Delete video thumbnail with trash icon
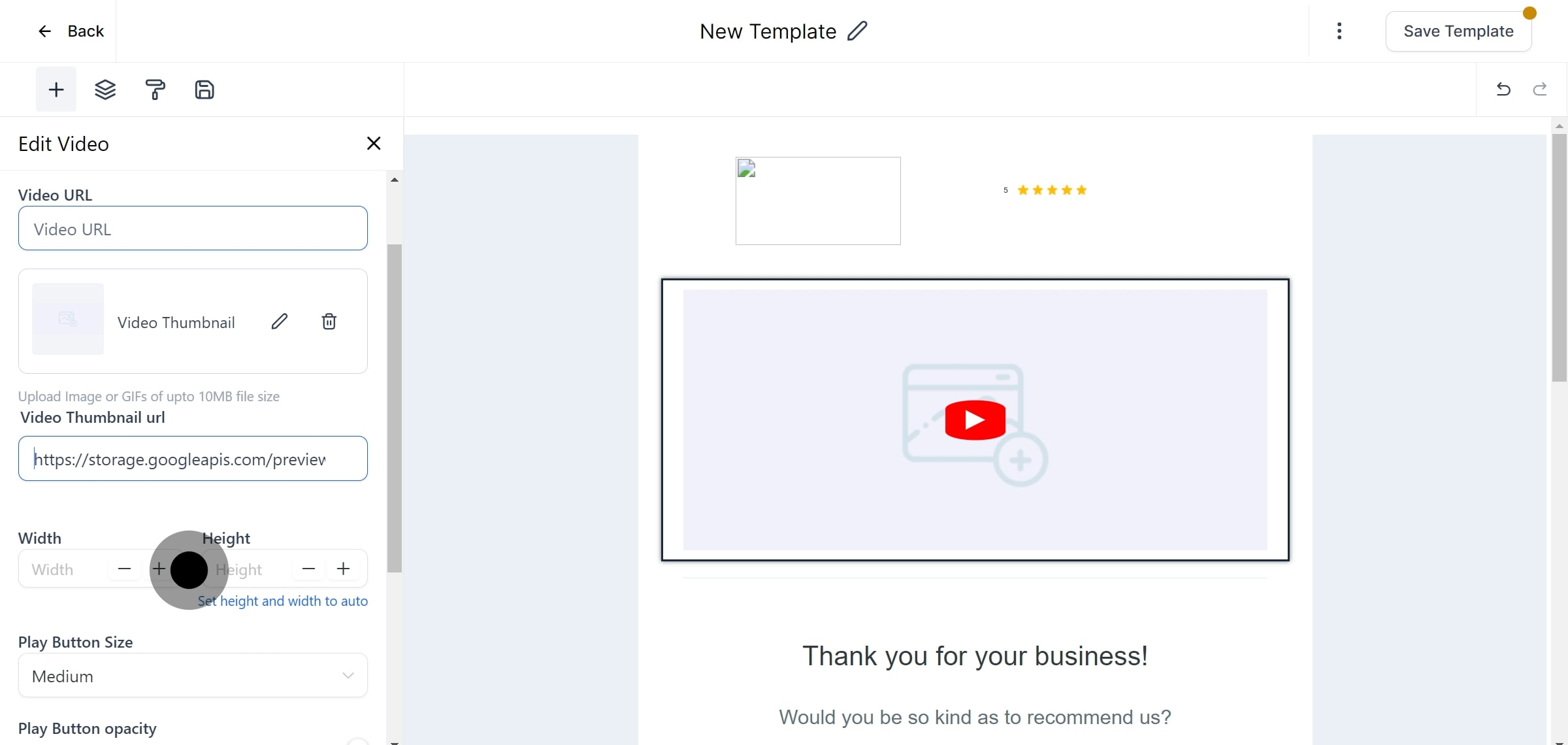Viewport: 1568px width, 745px height. (x=329, y=322)
